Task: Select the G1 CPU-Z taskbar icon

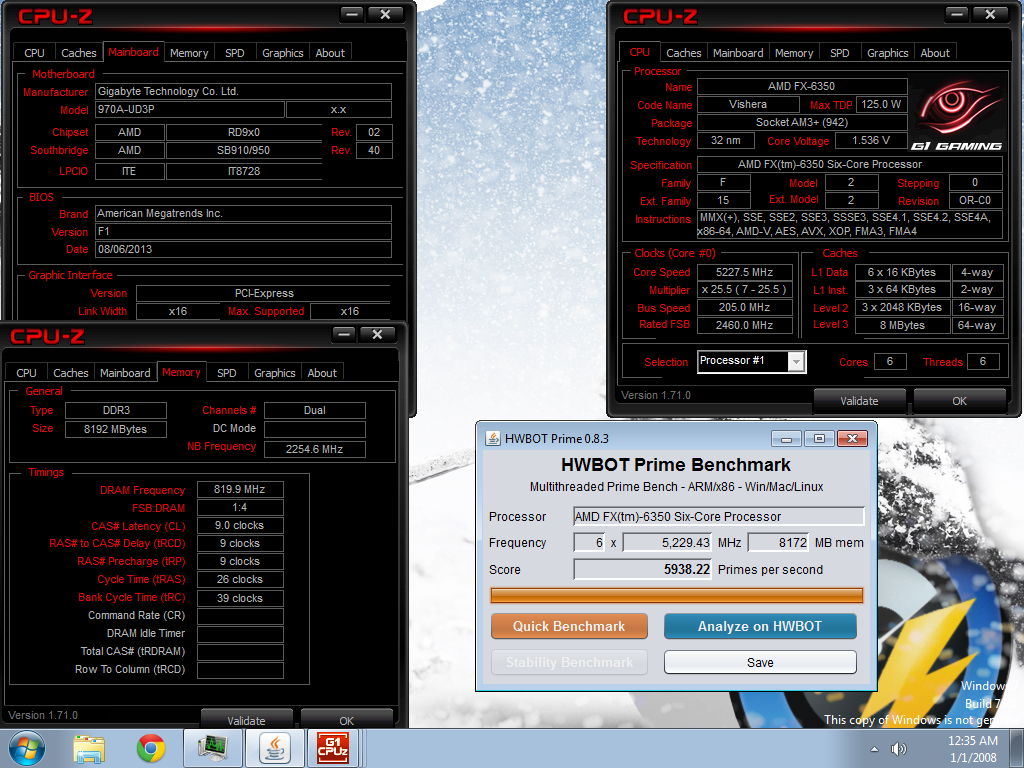Action: [332, 748]
